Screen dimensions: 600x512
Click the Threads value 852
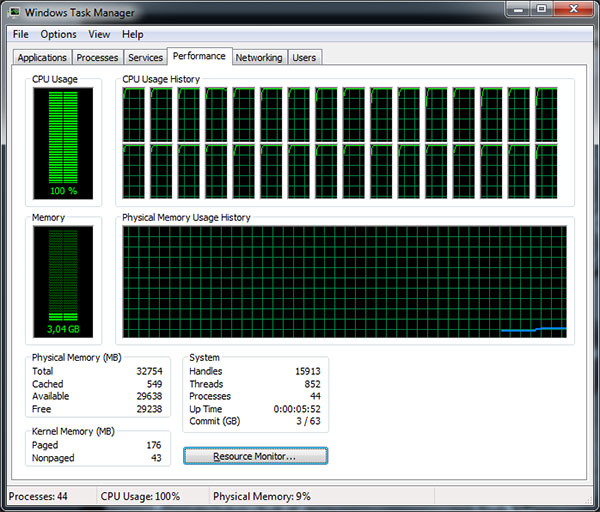click(313, 384)
